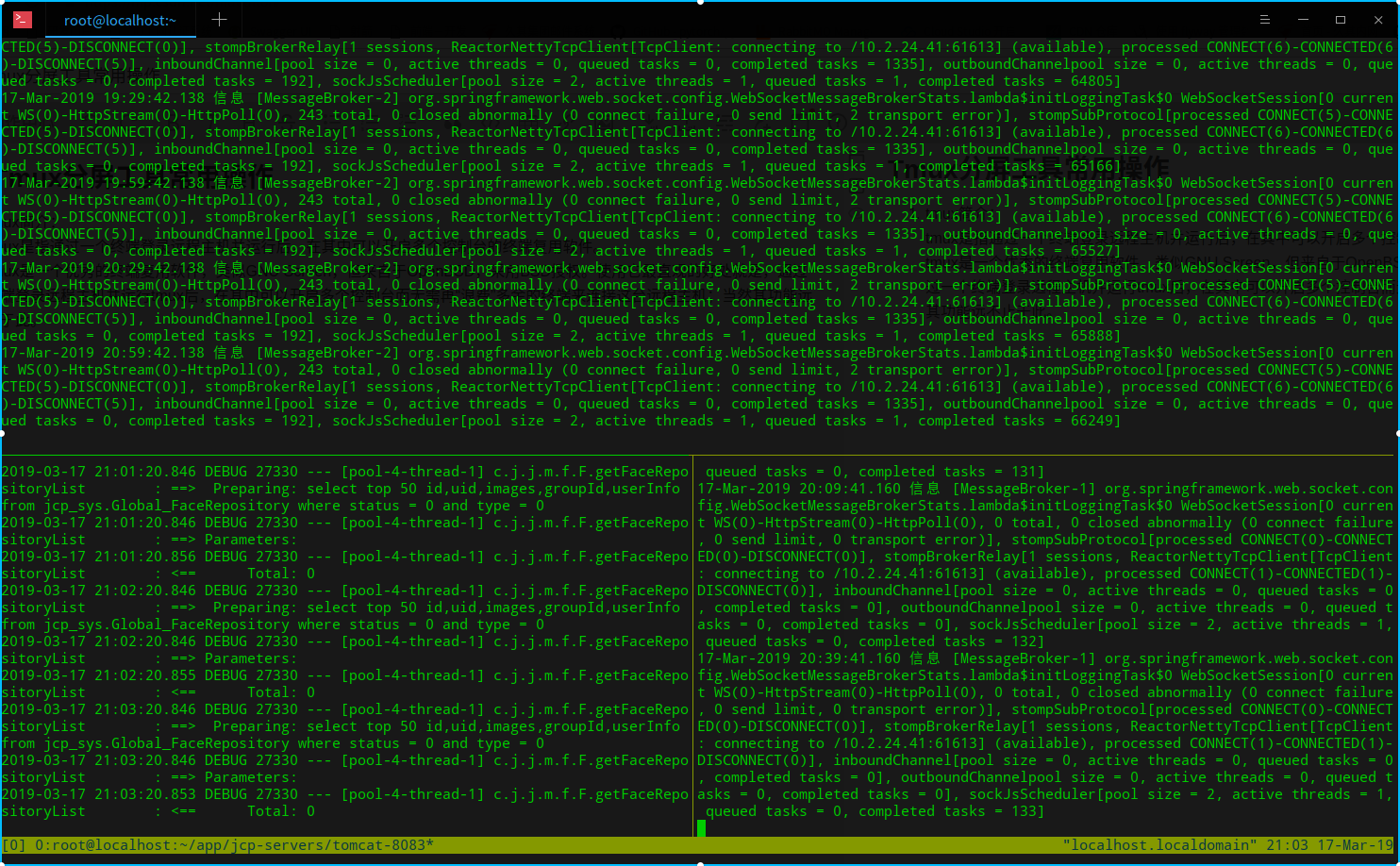Click "completed tasks = 132]" in right pane
The width and height of the screenshot is (1400, 866).
pyautogui.click(x=951, y=641)
